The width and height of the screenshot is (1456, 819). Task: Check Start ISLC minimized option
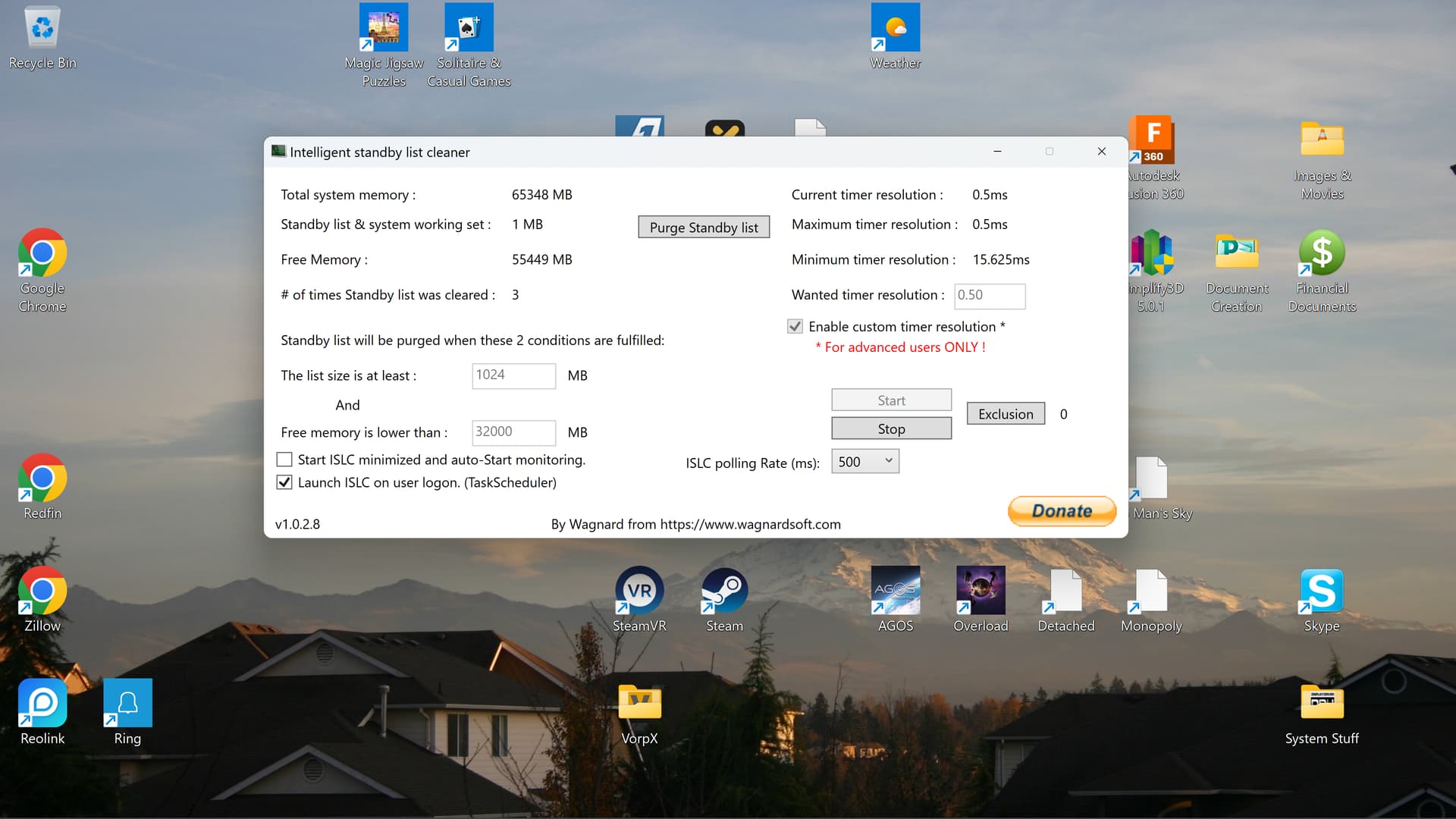284,460
